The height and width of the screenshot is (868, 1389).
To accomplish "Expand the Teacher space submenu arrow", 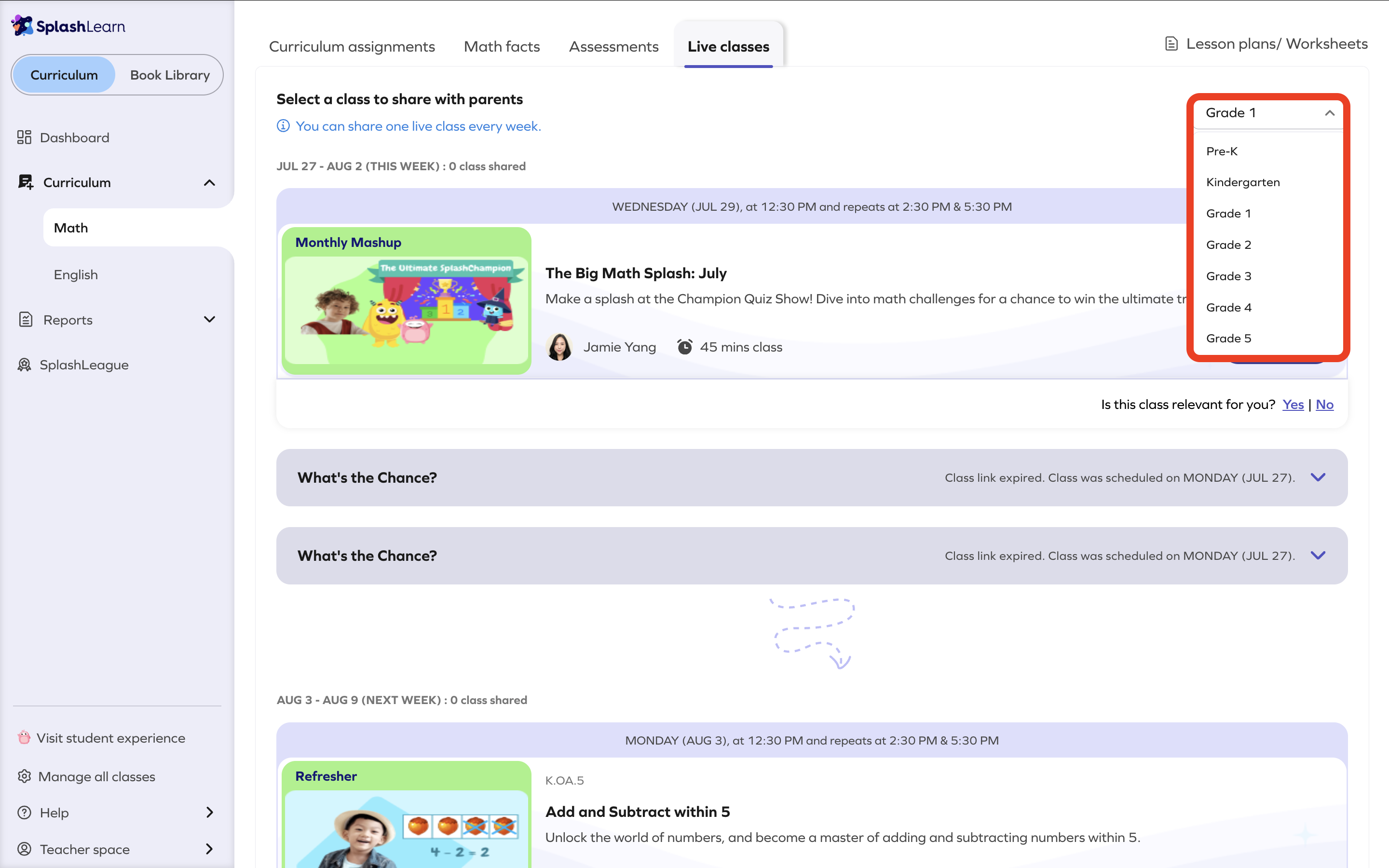I will [209, 849].
